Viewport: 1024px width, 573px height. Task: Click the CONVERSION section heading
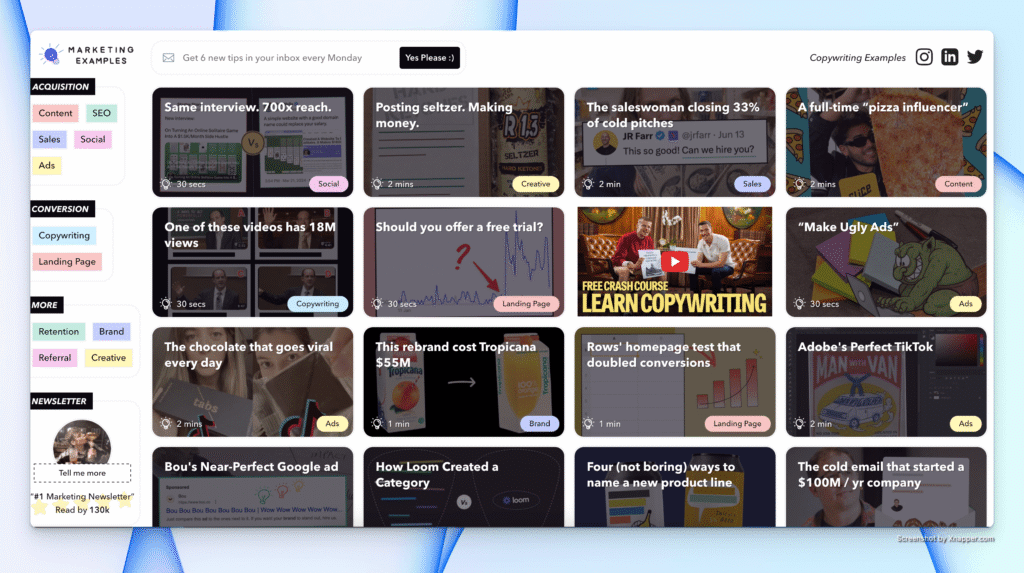tap(61, 209)
